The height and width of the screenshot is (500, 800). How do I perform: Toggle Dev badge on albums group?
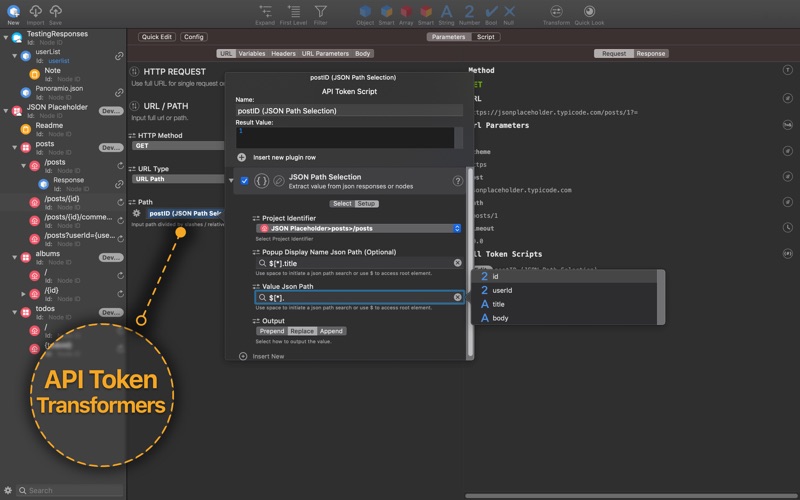(111, 258)
